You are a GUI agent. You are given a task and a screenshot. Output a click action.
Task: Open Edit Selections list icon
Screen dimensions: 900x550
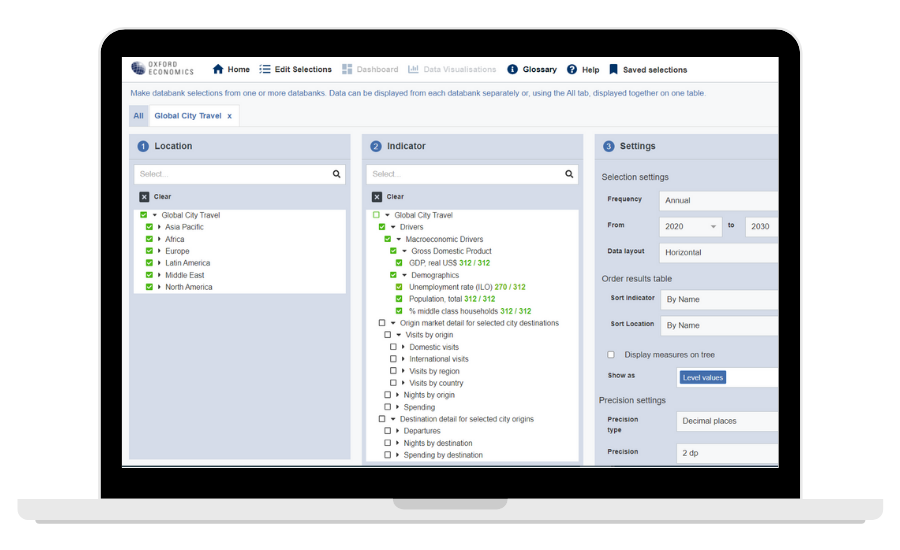click(265, 70)
